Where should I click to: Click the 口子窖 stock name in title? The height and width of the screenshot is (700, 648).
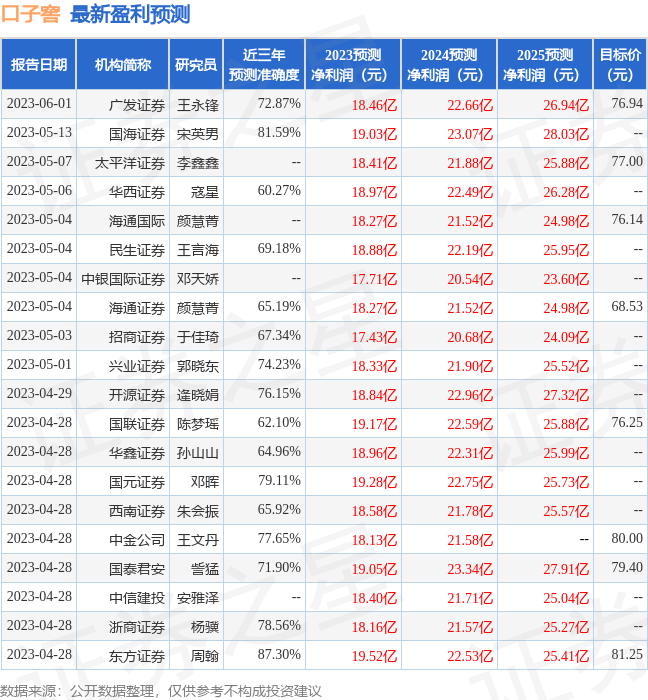(31, 14)
